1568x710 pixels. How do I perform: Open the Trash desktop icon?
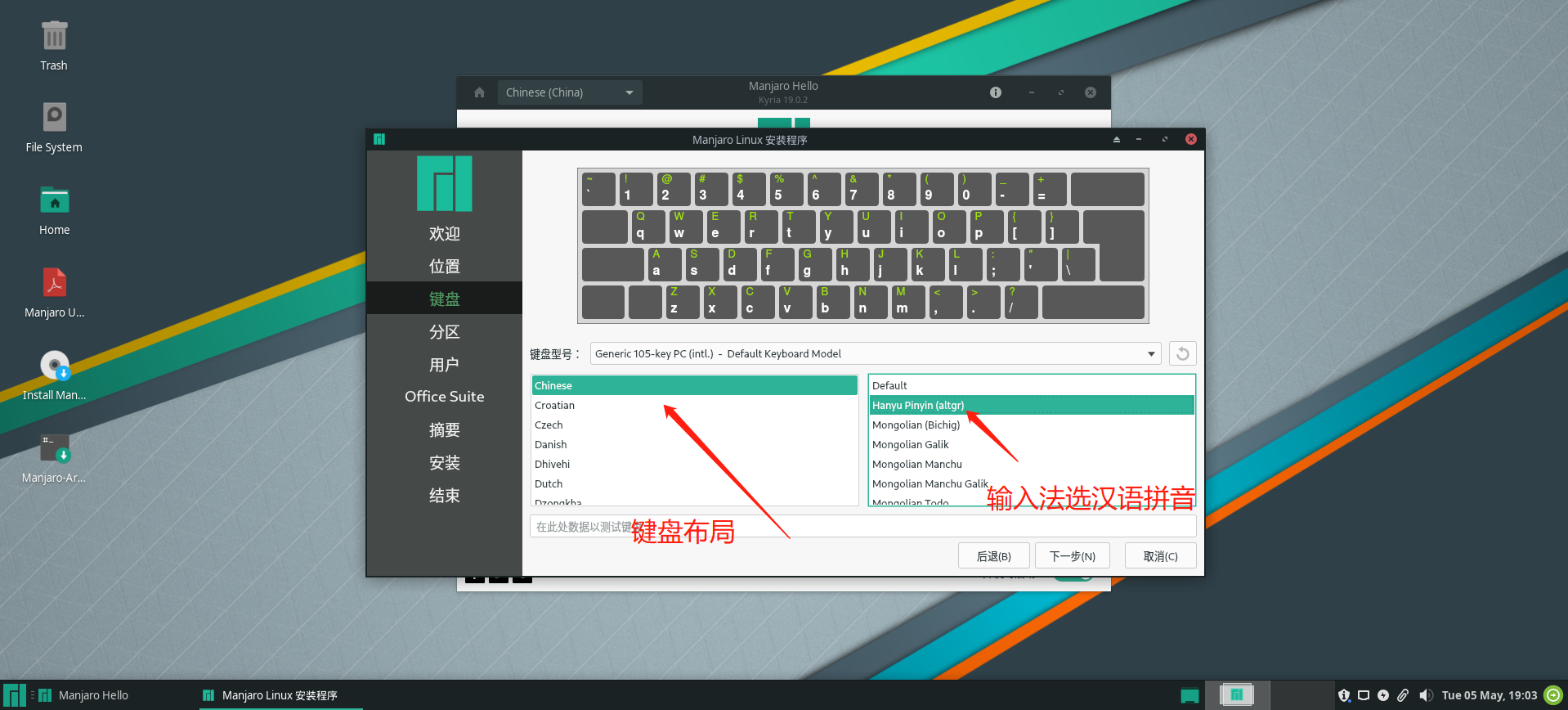(54, 37)
